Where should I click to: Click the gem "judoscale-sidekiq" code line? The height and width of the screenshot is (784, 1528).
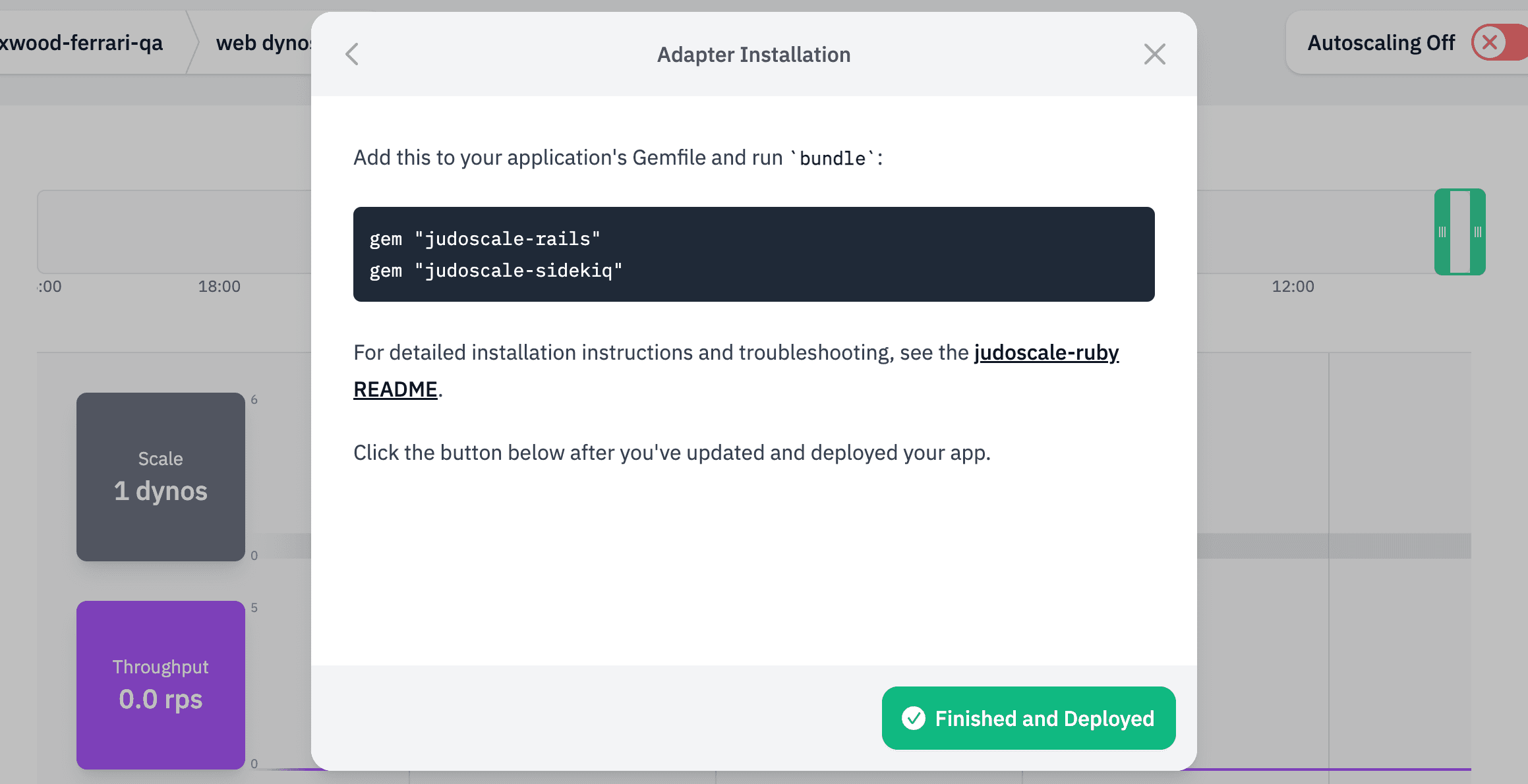pos(496,270)
